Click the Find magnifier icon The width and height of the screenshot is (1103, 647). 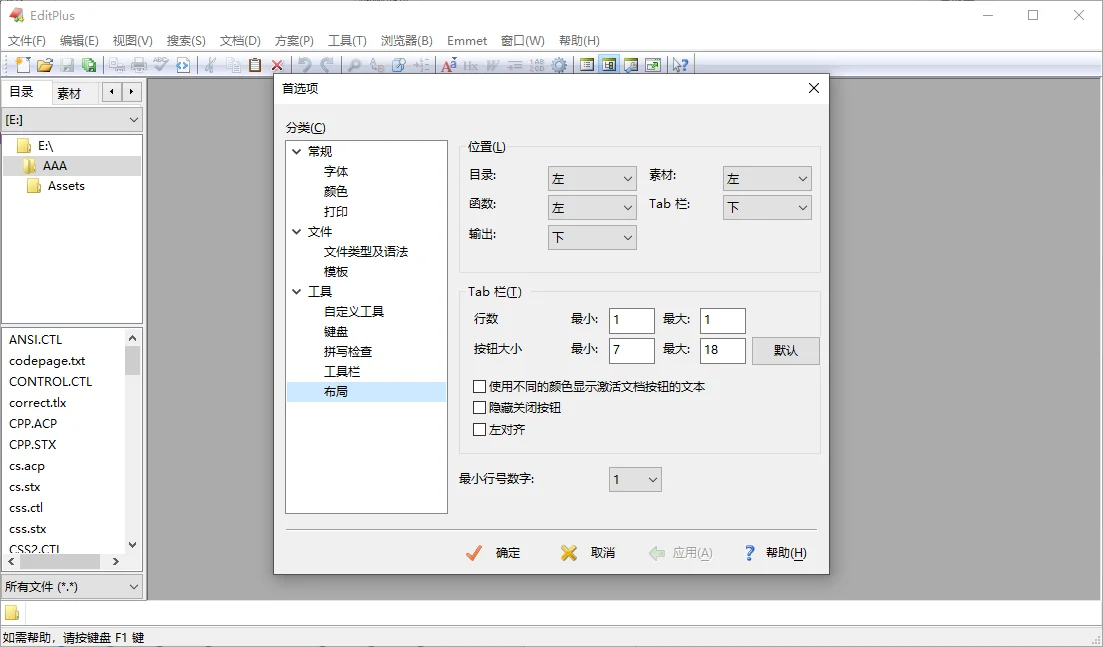tap(355, 65)
